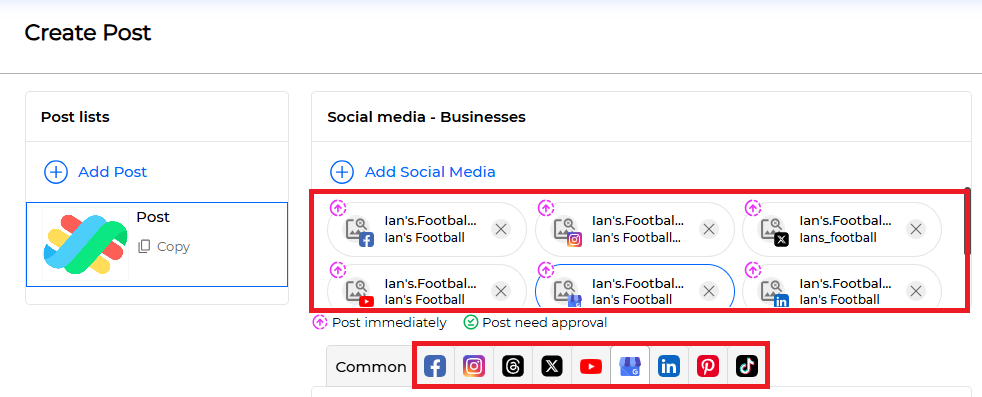Switch to the Pinterest platform tab
This screenshot has width=982, height=397.
708,366
